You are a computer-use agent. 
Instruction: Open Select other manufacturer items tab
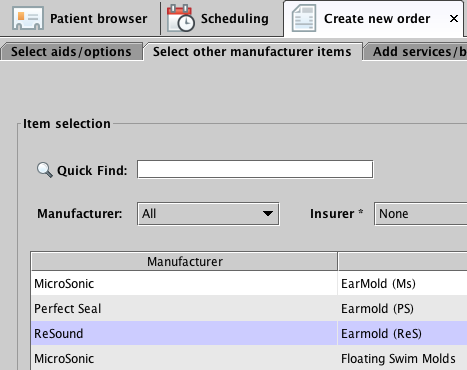pyautogui.click(x=252, y=52)
